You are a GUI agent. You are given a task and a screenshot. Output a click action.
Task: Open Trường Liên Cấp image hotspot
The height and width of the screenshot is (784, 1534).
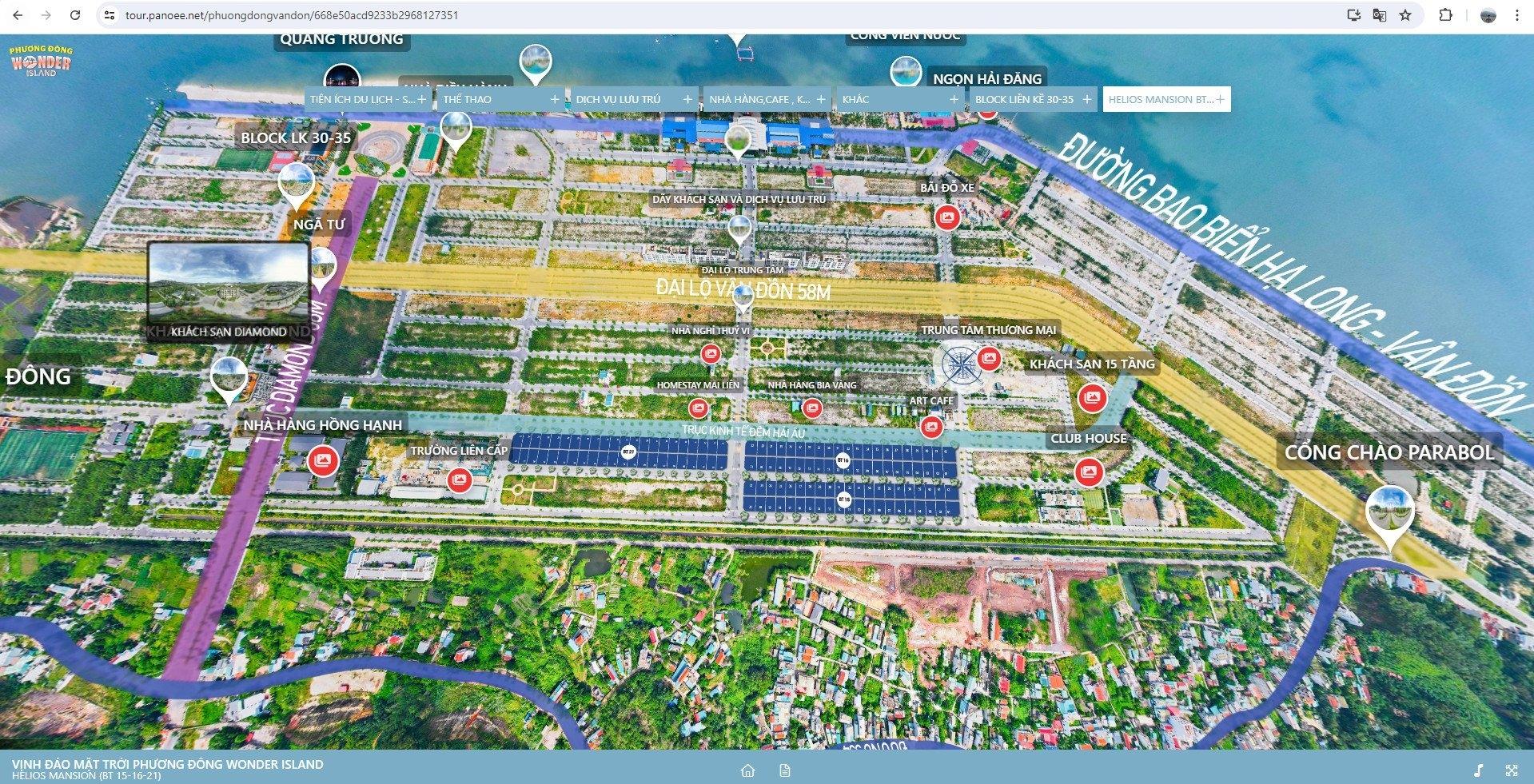click(458, 480)
